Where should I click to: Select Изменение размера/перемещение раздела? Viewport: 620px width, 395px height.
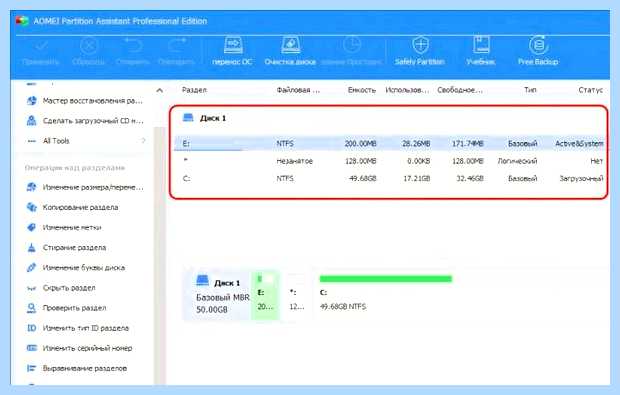coord(84,187)
